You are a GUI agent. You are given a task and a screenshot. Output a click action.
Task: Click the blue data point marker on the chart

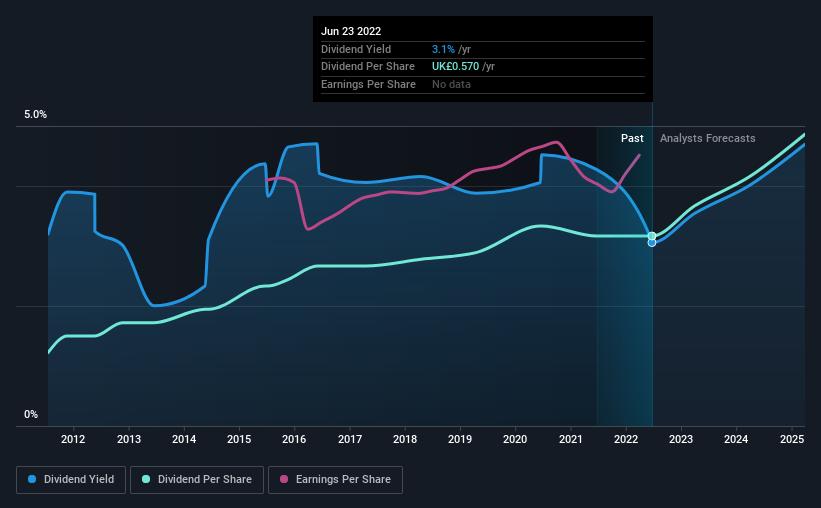click(652, 242)
